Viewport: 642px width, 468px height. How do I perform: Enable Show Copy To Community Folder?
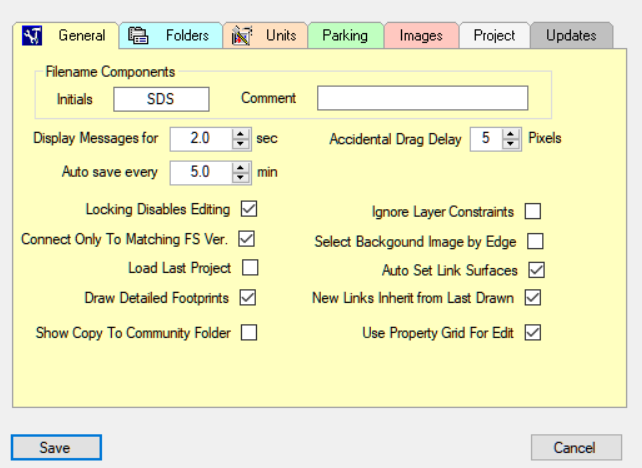click(x=249, y=332)
